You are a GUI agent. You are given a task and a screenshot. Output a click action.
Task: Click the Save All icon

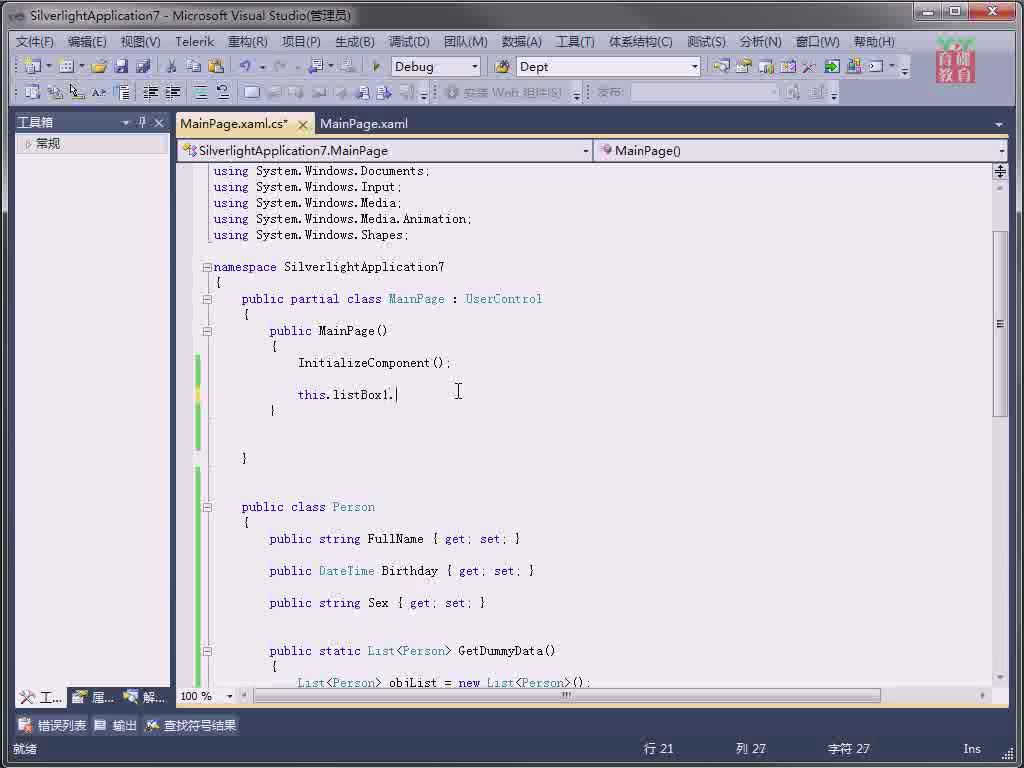(x=144, y=66)
